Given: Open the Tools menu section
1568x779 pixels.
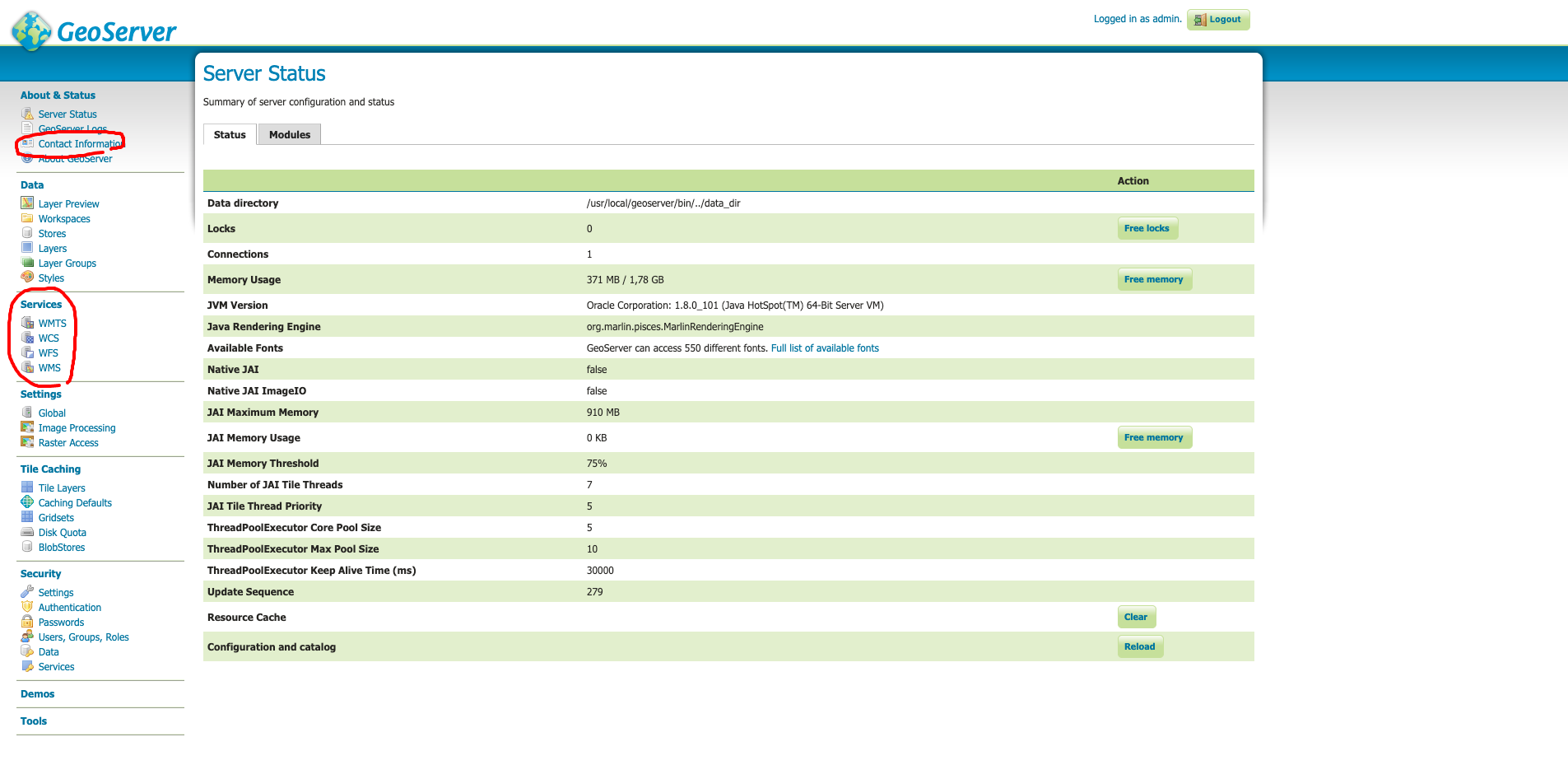Looking at the screenshot, I should tap(34, 721).
